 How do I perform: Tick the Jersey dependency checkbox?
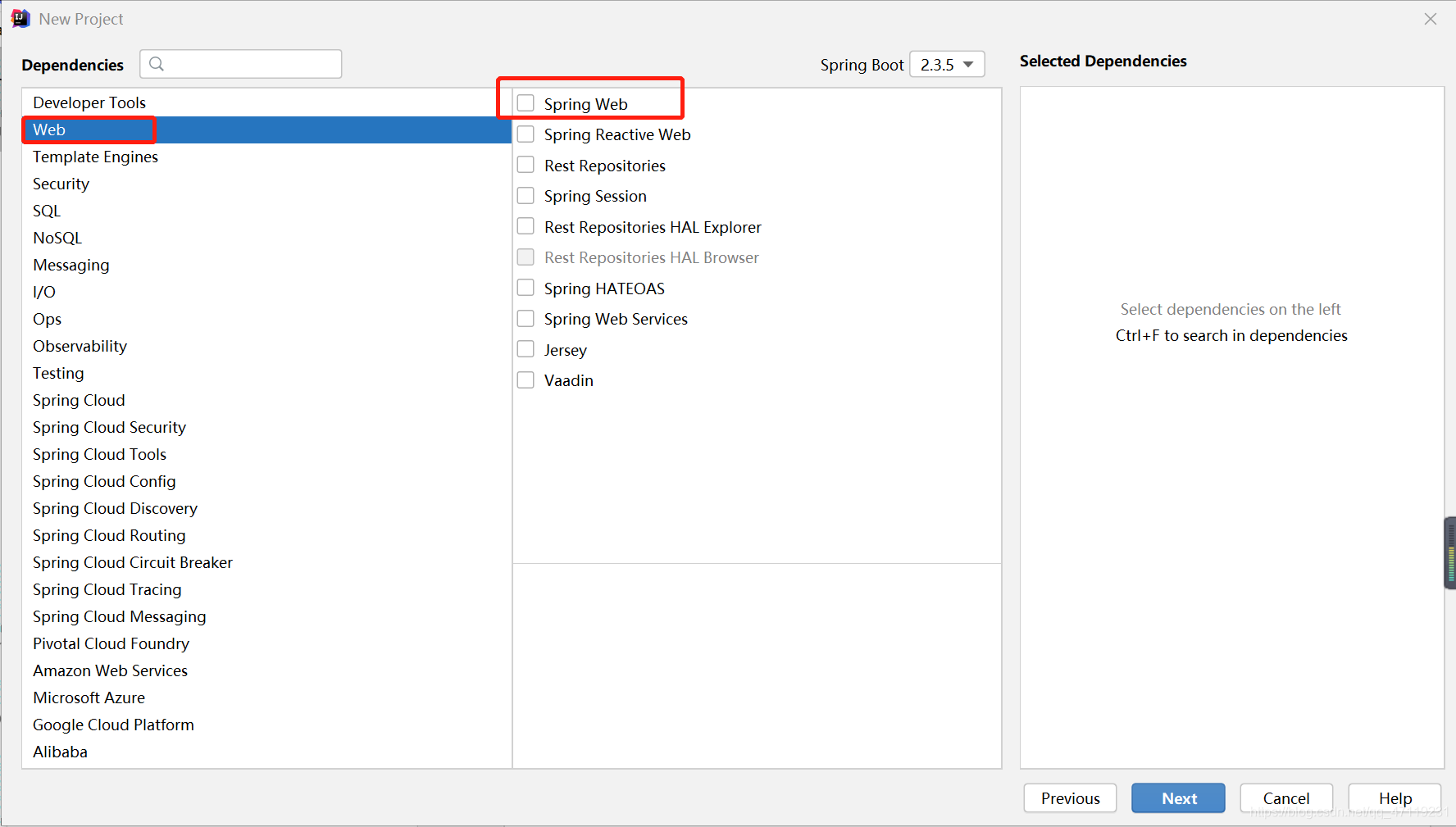(526, 349)
